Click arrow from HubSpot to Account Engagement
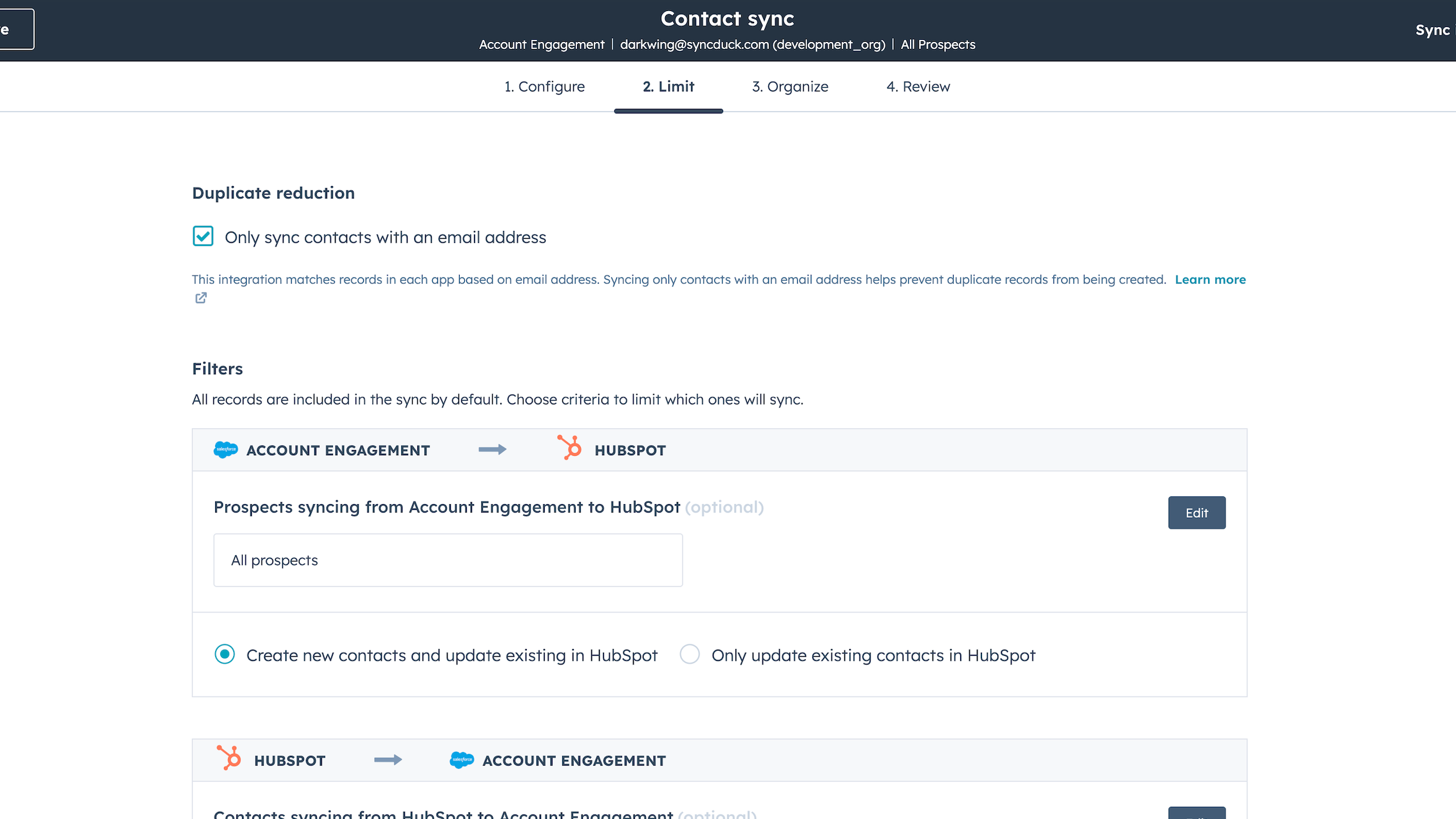This screenshot has height=819, width=1456. (x=388, y=760)
